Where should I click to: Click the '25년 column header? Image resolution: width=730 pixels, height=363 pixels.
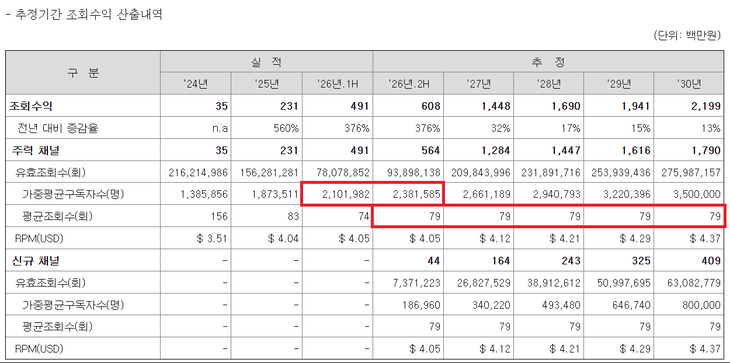(x=266, y=84)
